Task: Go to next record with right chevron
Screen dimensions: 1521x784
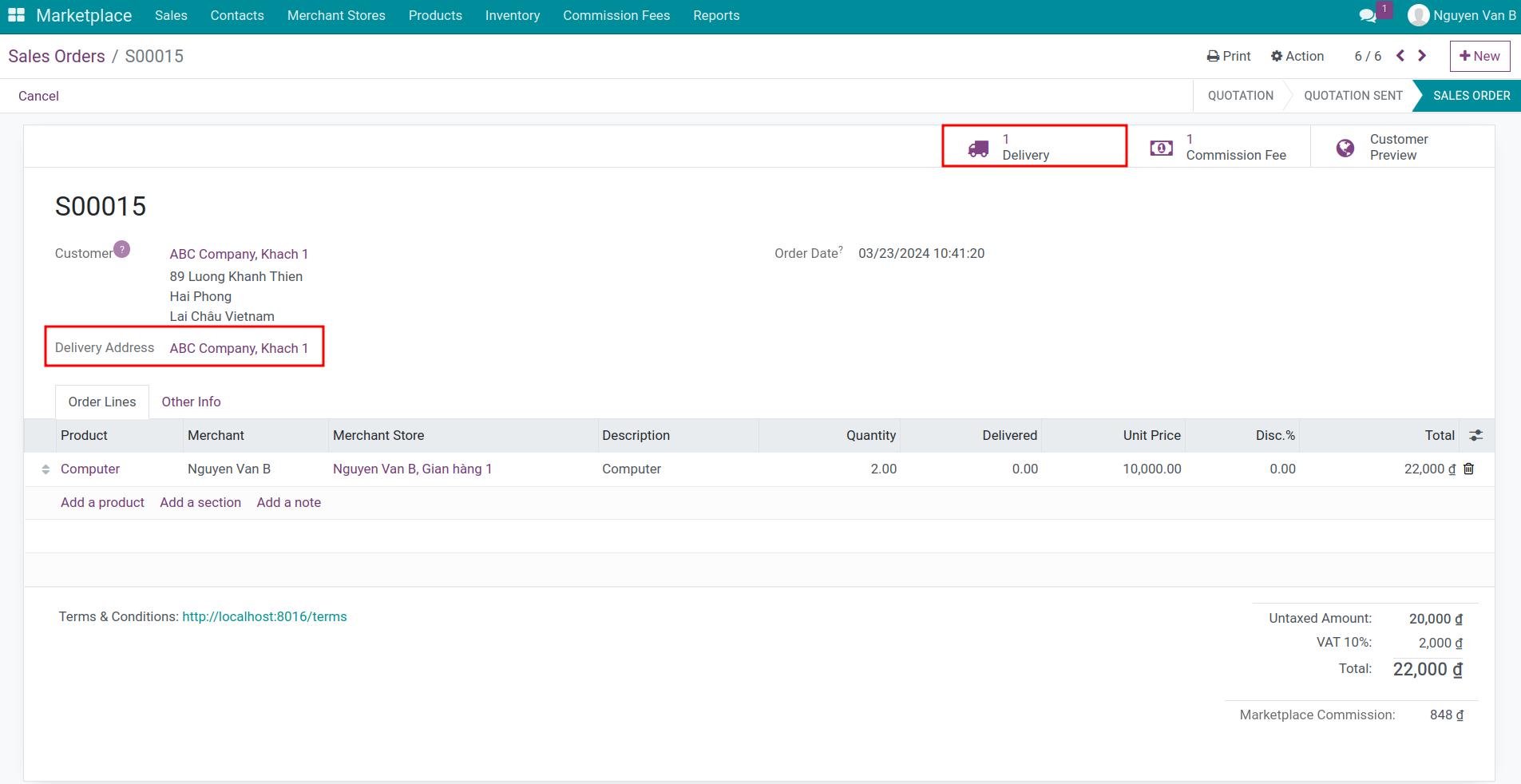Action: coord(1422,56)
